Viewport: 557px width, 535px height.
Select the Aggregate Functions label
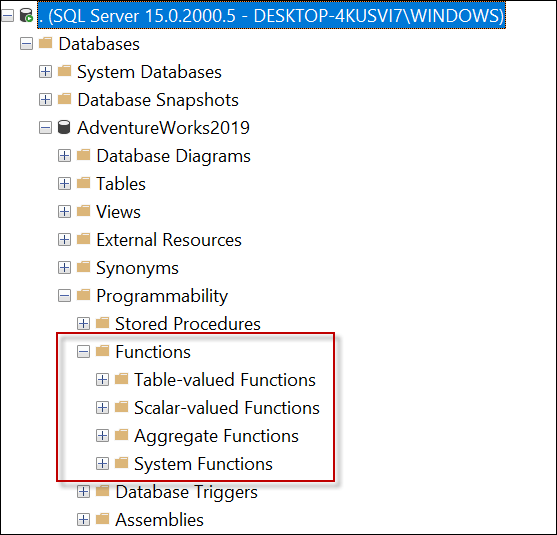216,436
